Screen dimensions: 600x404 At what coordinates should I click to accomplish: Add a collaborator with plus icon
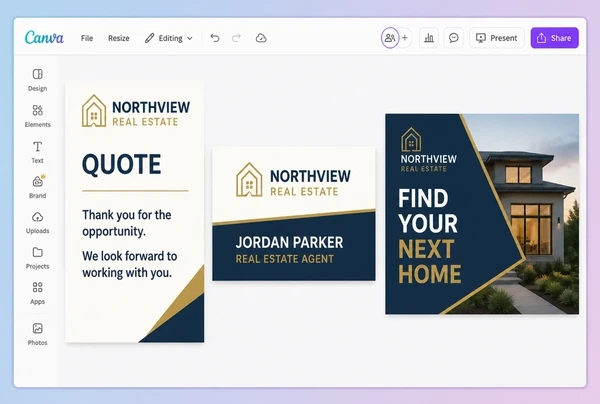pyautogui.click(x=405, y=38)
